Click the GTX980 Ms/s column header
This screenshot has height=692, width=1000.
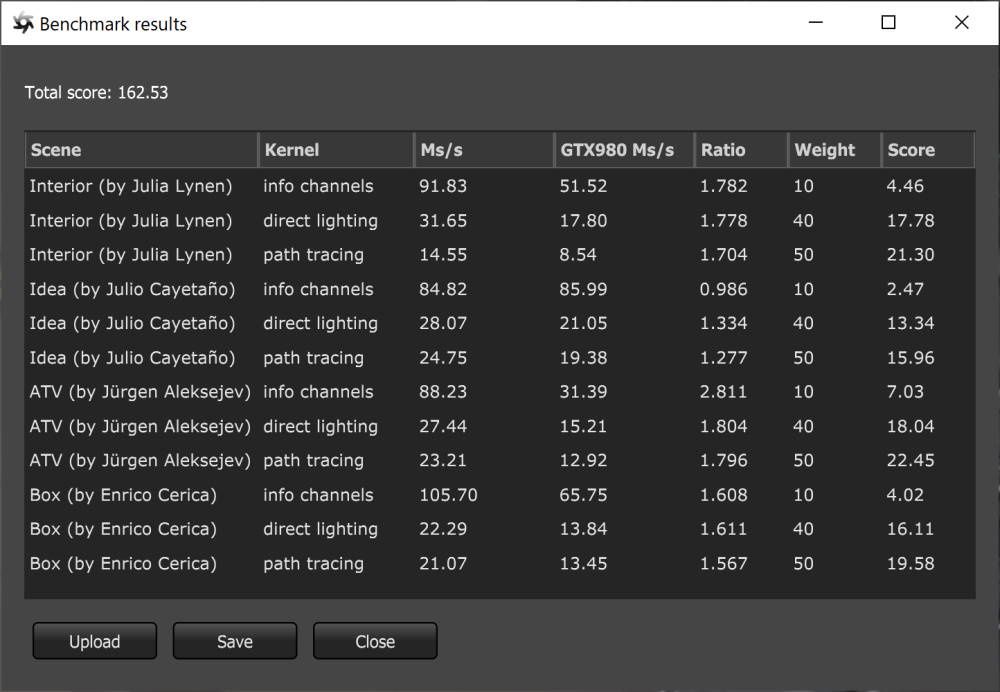[x=624, y=150]
